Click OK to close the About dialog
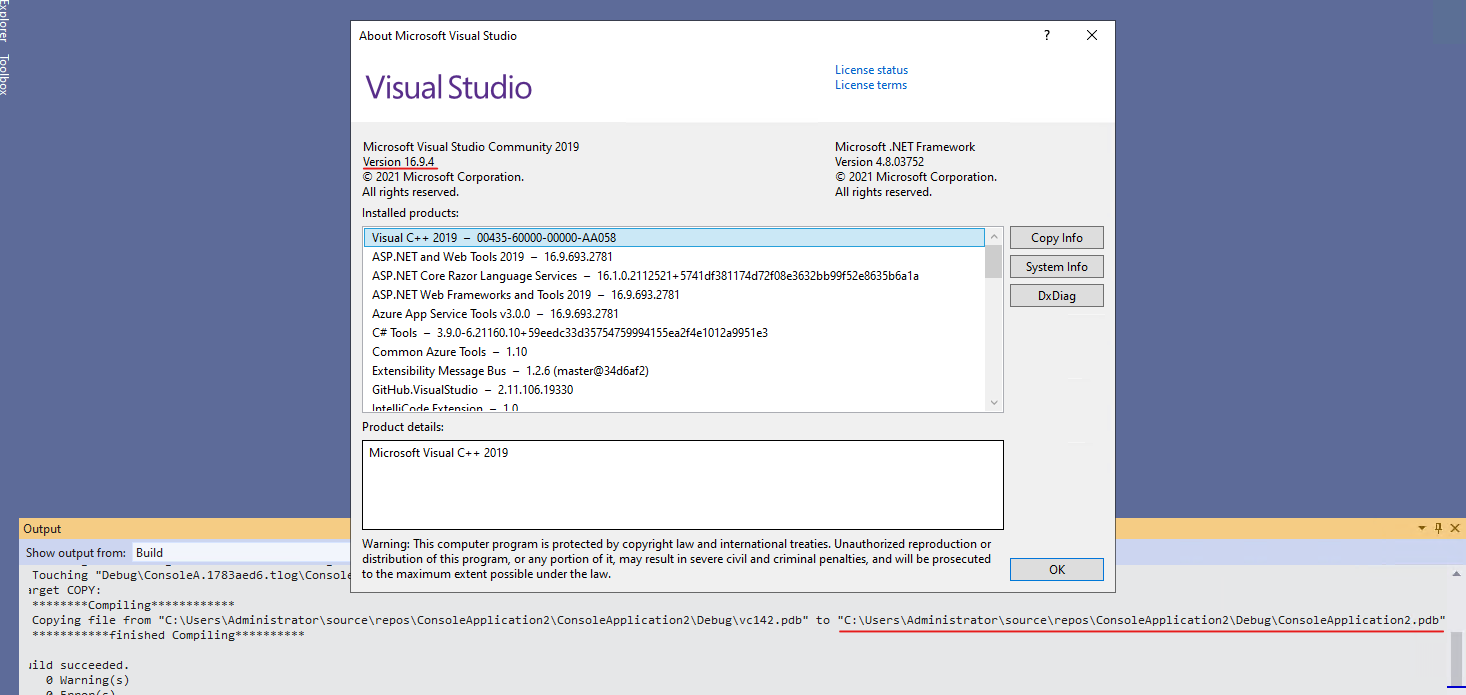This screenshot has height=695, width=1466. (x=1057, y=569)
